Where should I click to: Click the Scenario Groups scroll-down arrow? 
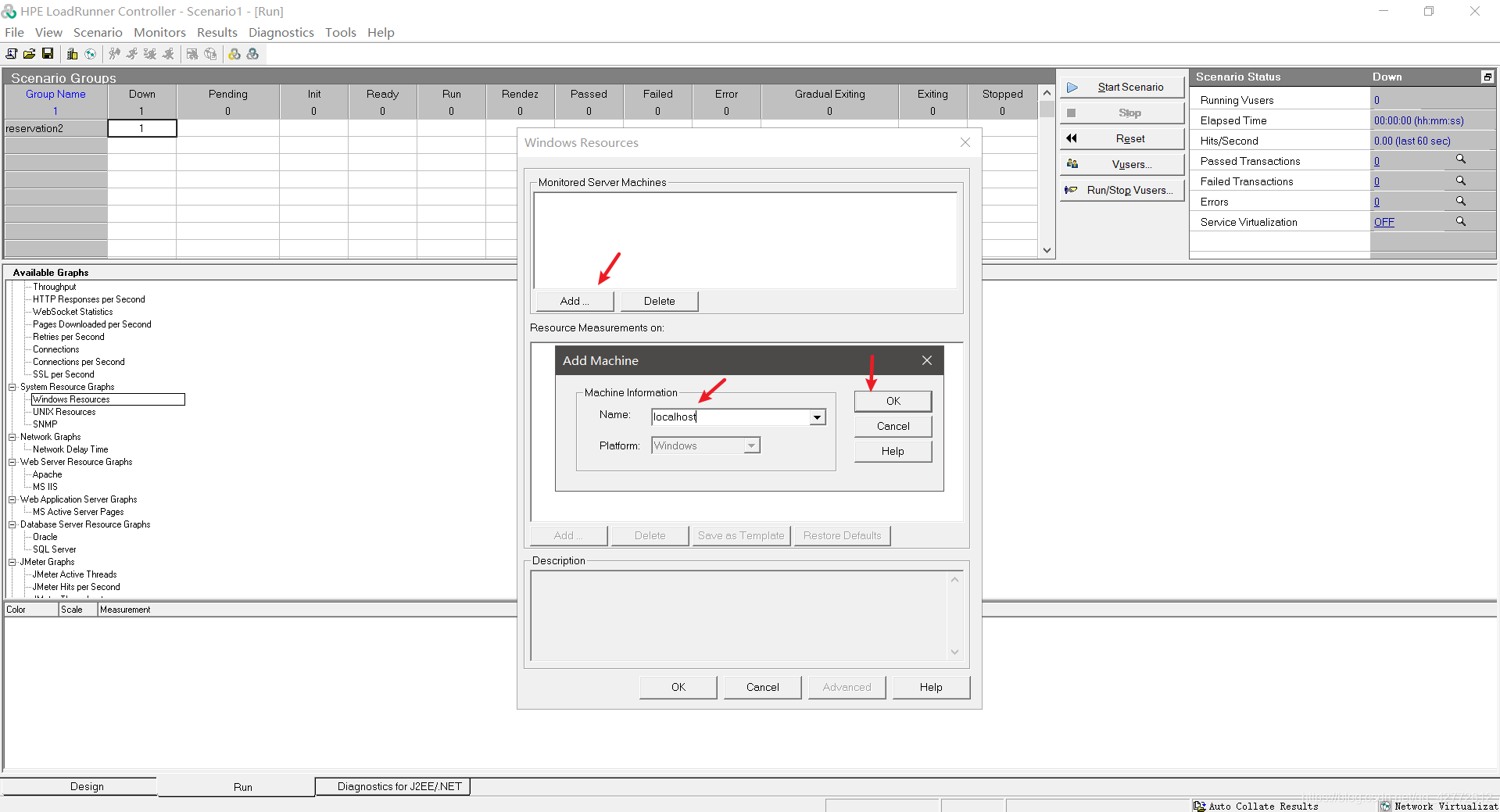point(1047,250)
